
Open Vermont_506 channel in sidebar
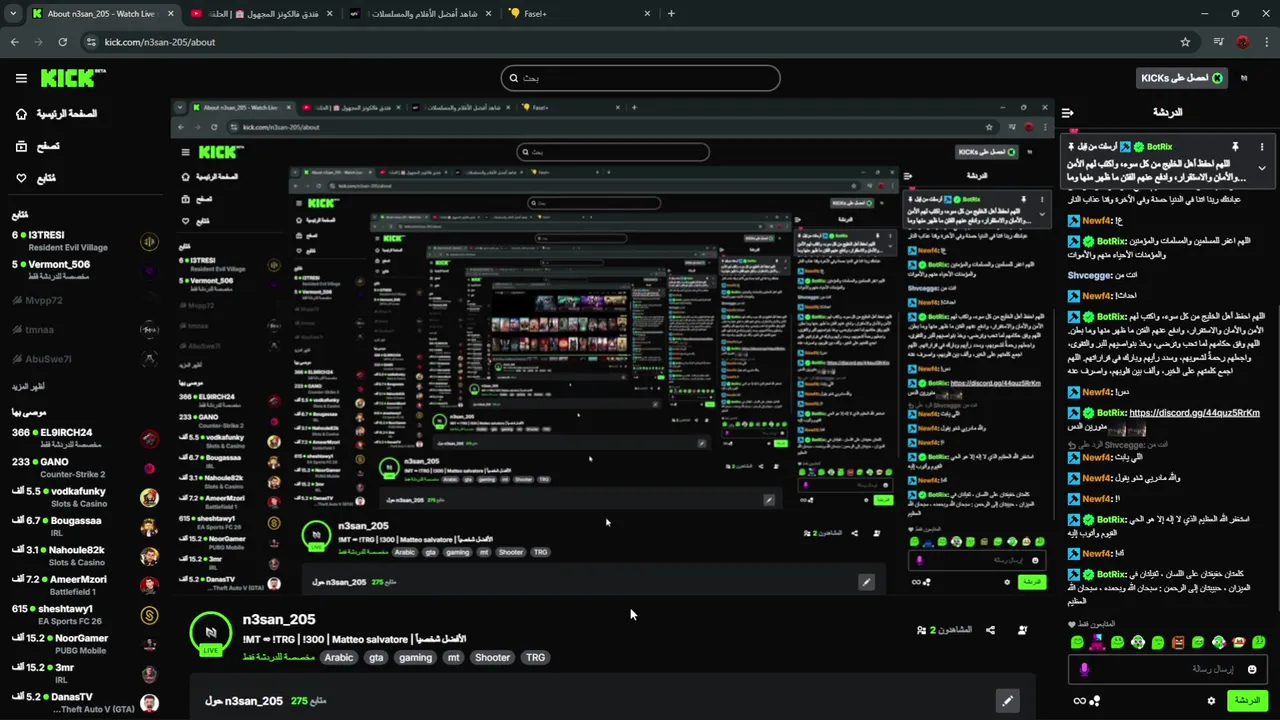(x=85, y=270)
